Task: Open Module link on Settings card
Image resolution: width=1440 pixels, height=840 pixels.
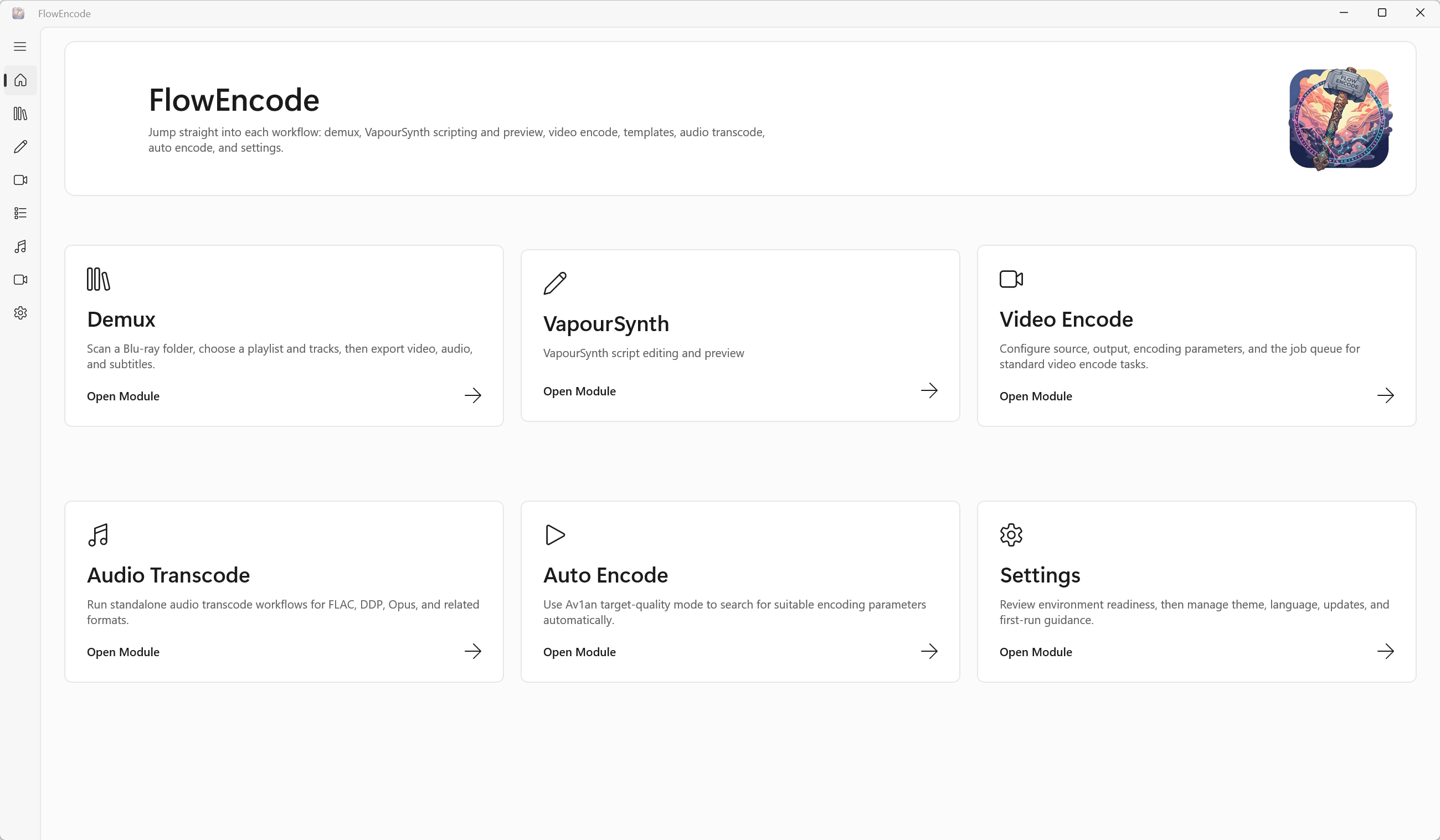Action: click(x=1036, y=652)
